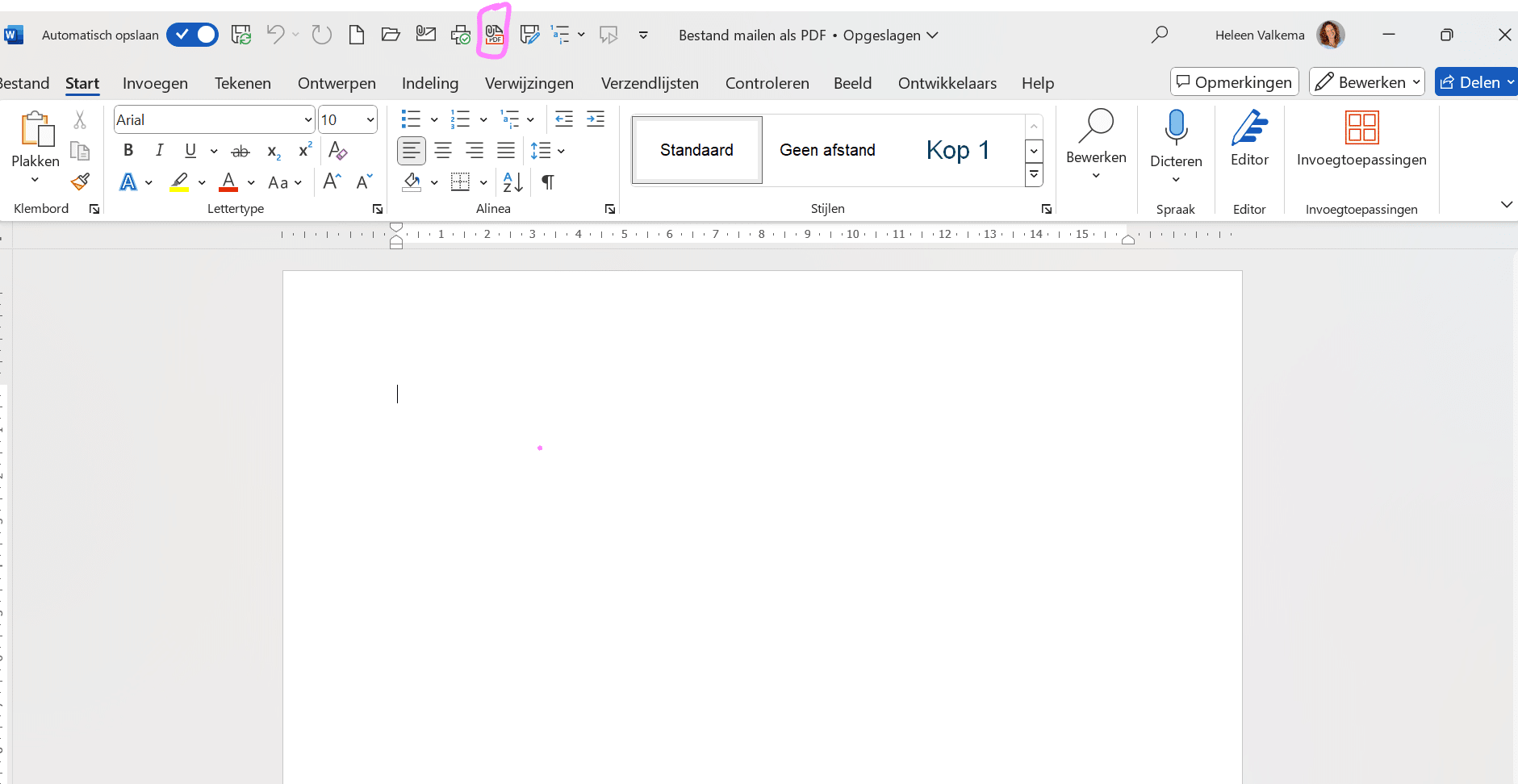
Task: Click the Invoegtoepassingen grid icon
Action: pyautogui.click(x=1361, y=127)
